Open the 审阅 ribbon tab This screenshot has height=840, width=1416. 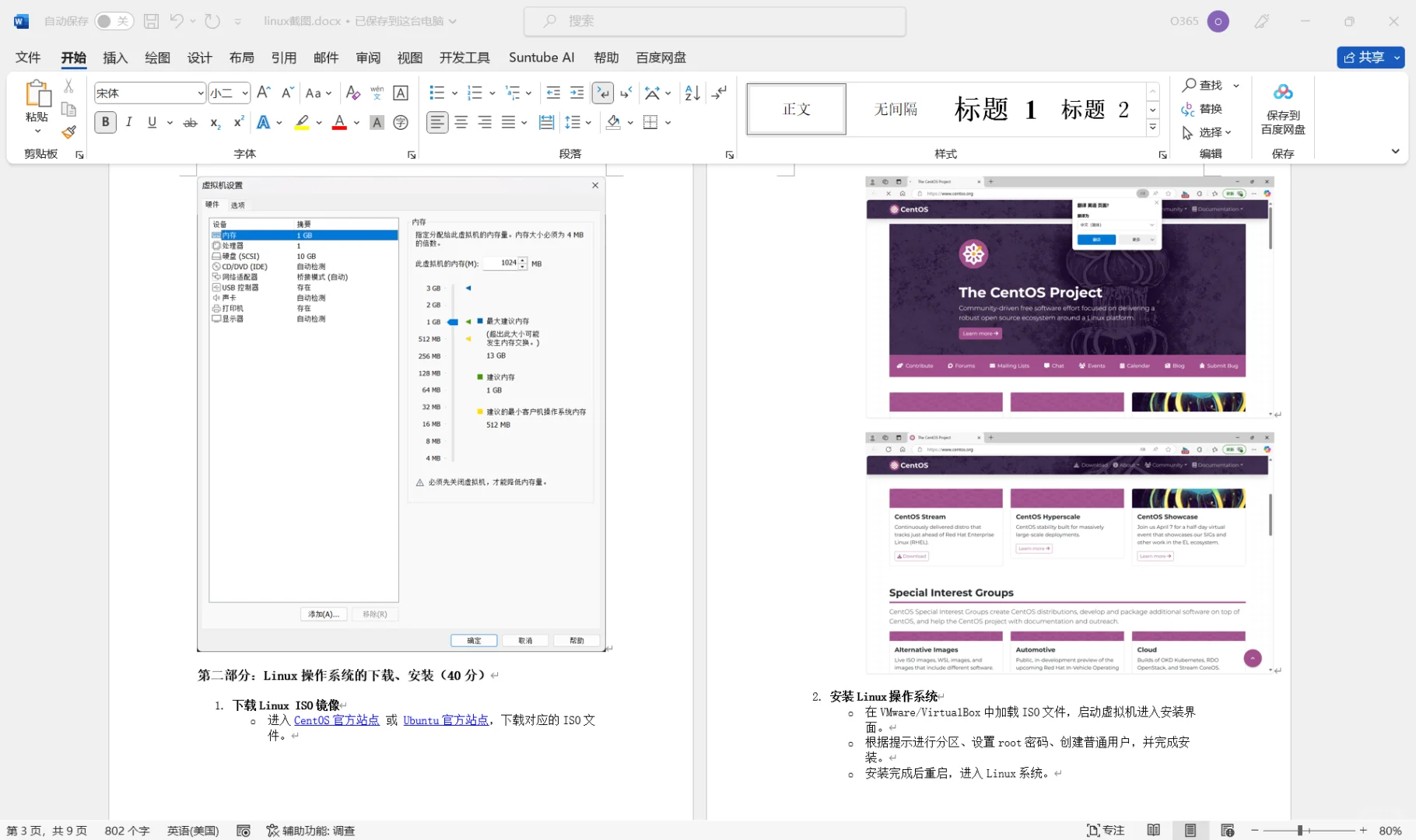[x=368, y=58]
